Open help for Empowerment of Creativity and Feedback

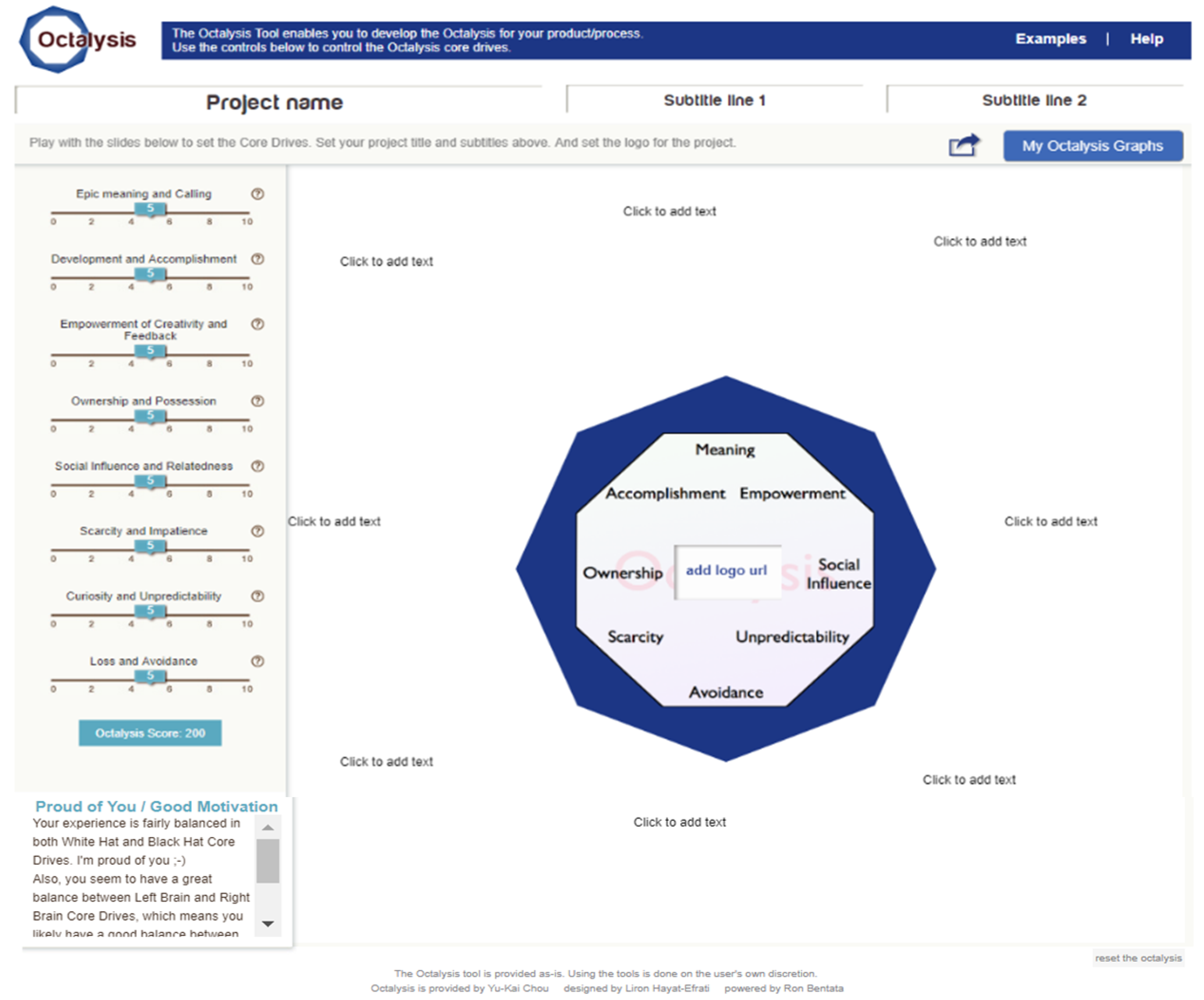pos(258,324)
